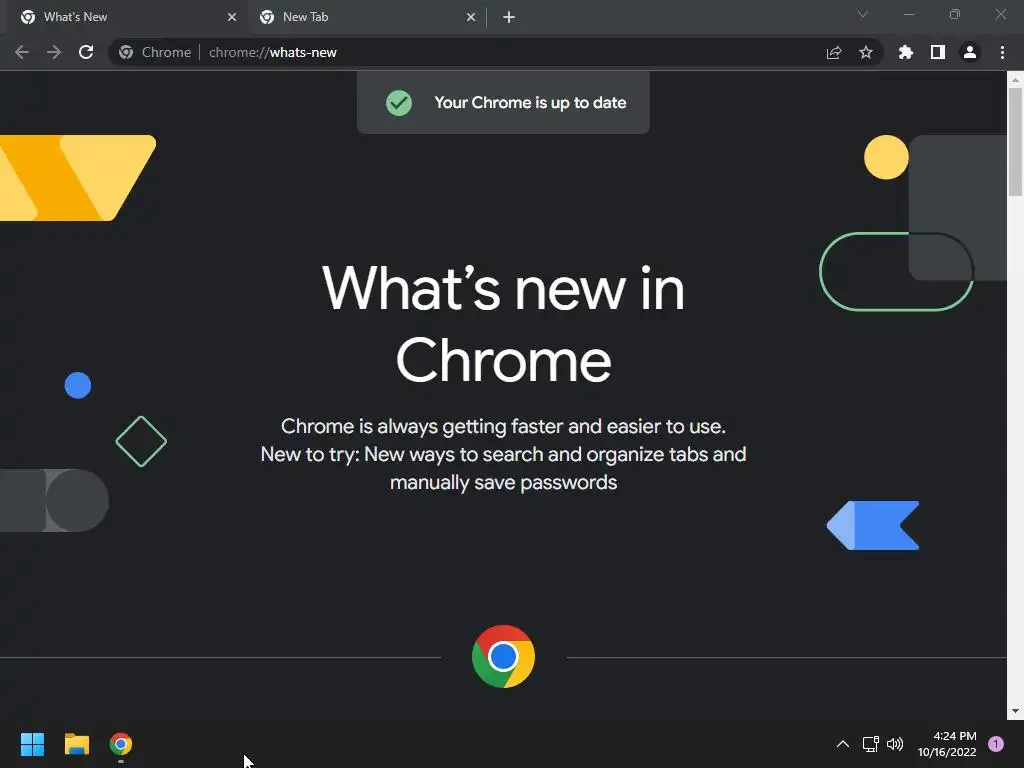The width and height of the screenshot is (1024, 768).
Task: Close the New Tab tab
Action: tap(471, 17)
